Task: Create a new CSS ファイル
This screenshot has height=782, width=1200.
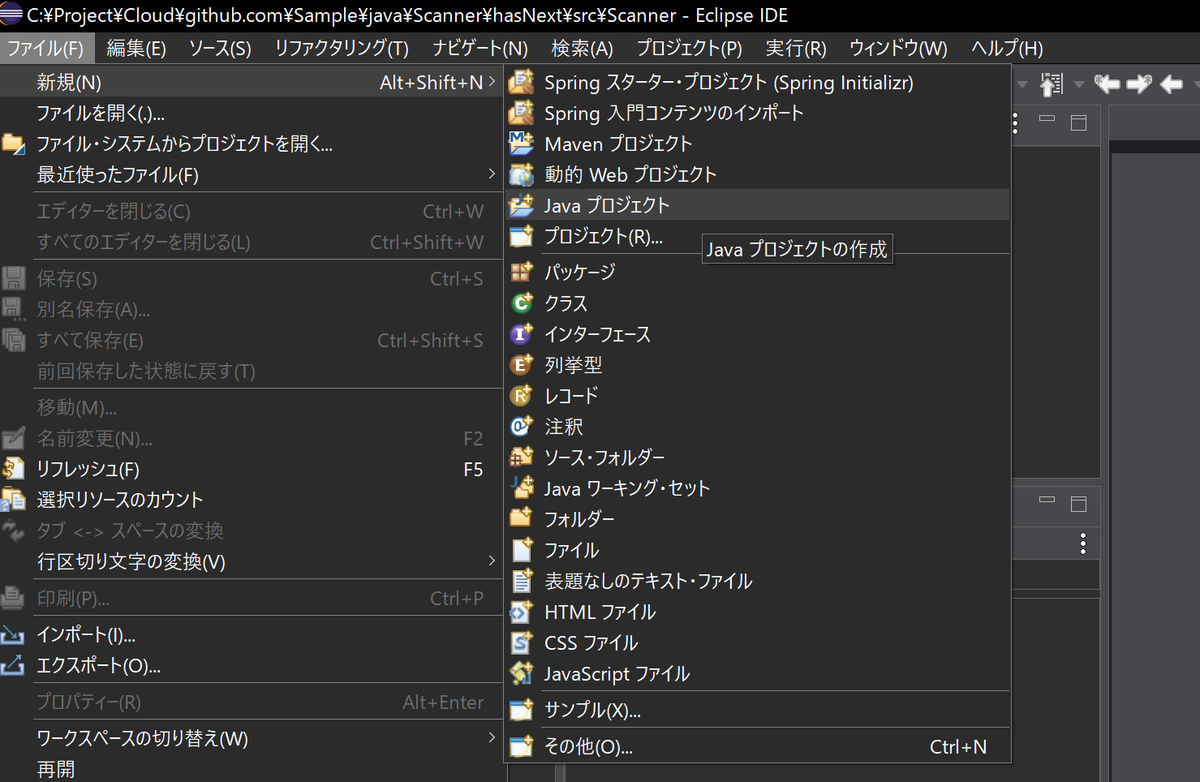Action: 758,643
